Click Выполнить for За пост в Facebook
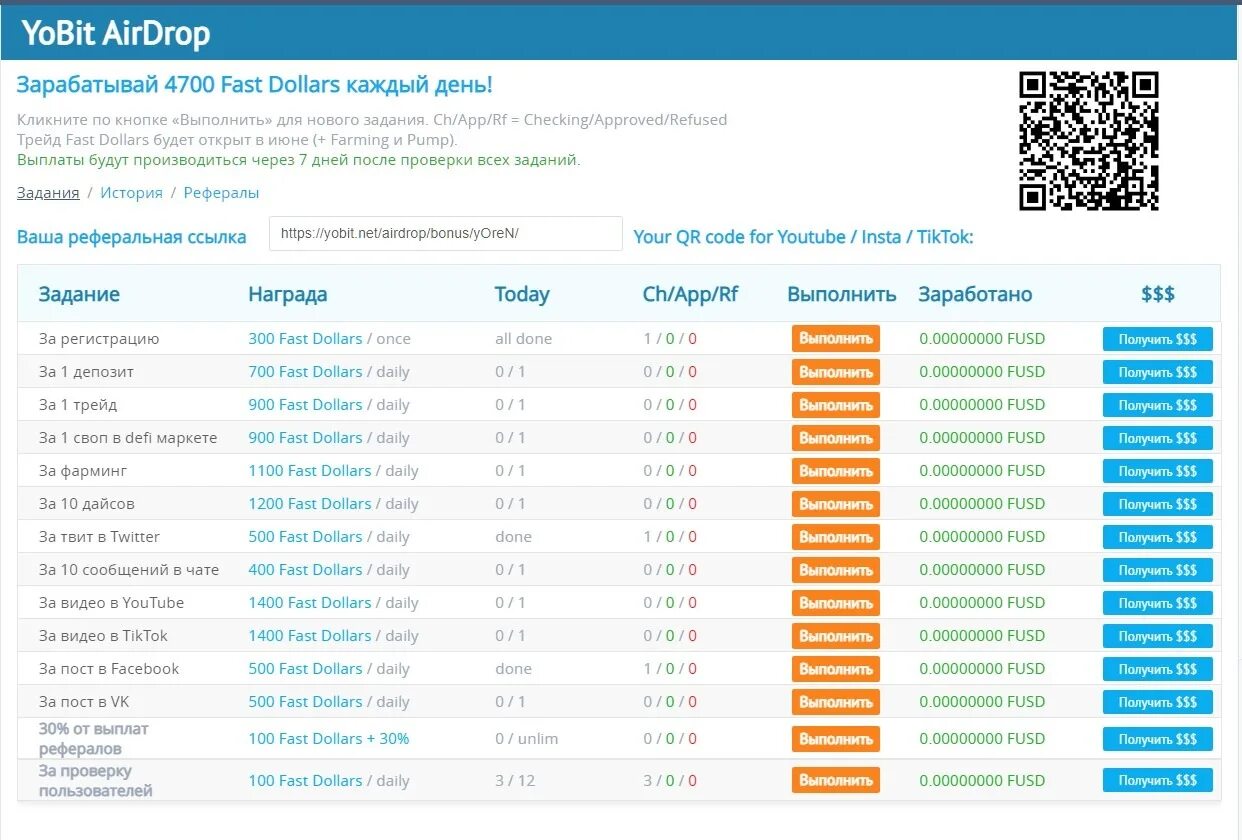The image size is (1242, 840). 836,669
